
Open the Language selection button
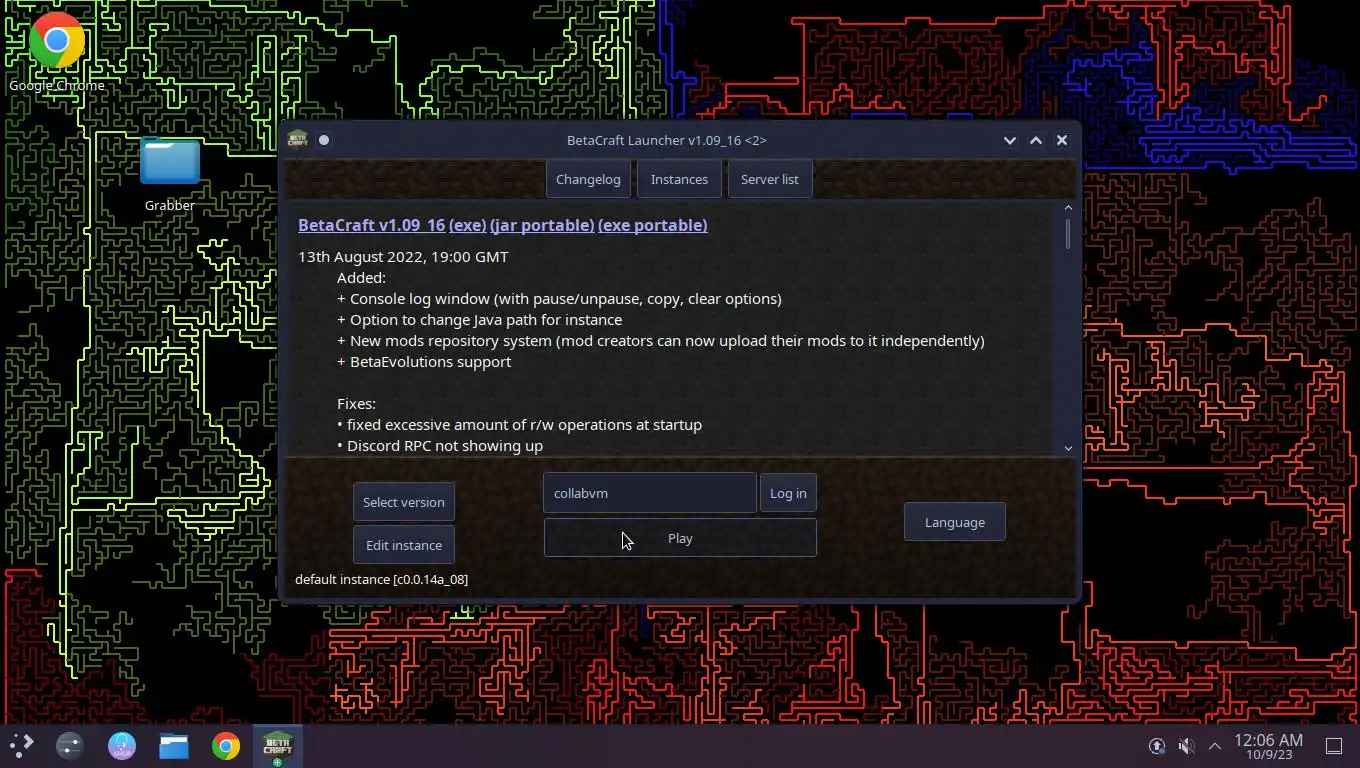(x=954, y=522)
